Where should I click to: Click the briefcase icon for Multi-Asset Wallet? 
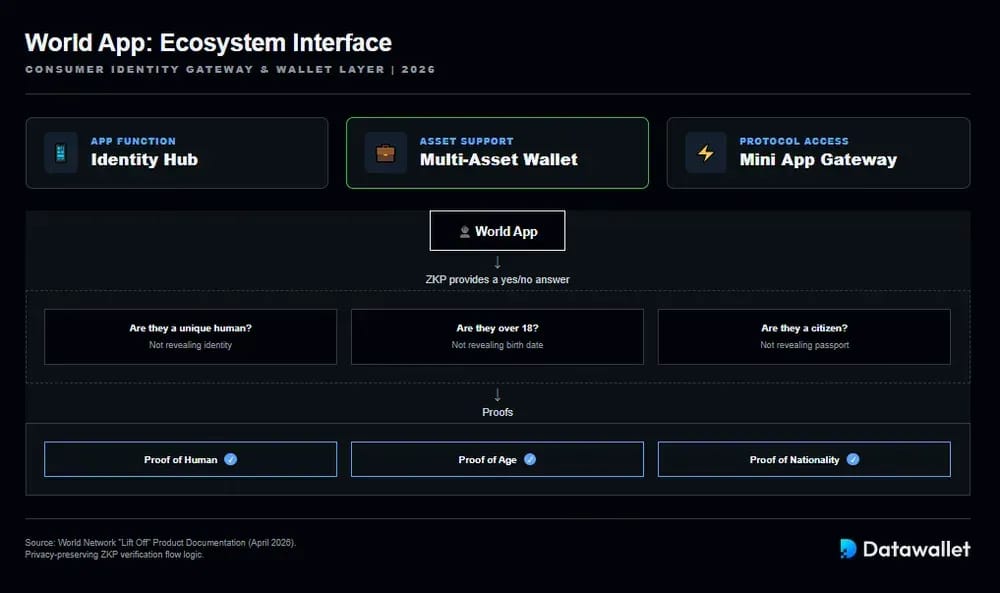click(385, 153)
